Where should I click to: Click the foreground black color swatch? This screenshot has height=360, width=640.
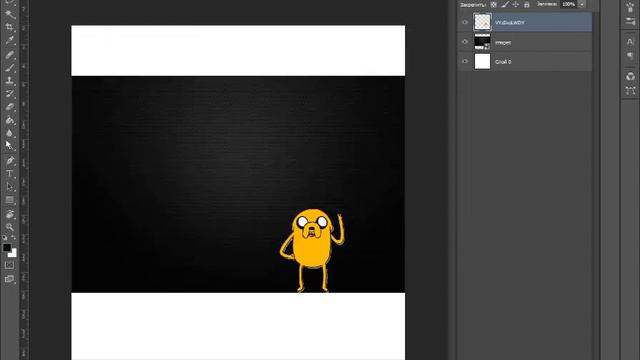pos(7,247)
